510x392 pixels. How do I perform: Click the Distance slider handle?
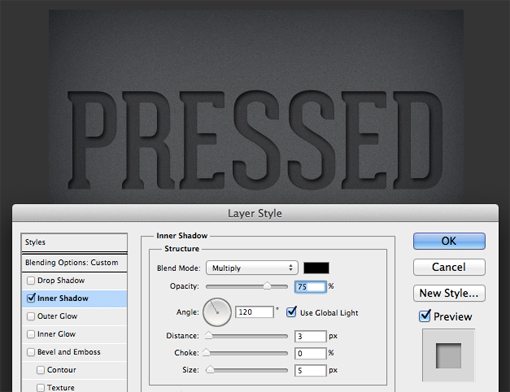209,336
